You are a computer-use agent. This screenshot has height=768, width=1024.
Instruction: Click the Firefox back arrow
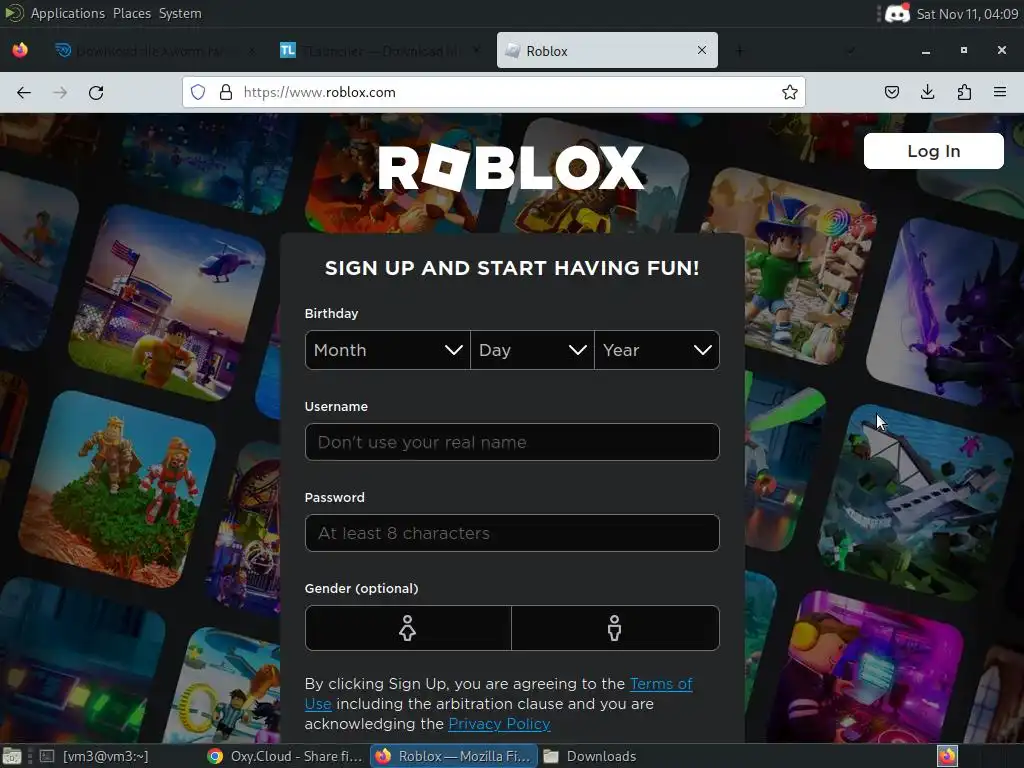click(x=24, y=93)
